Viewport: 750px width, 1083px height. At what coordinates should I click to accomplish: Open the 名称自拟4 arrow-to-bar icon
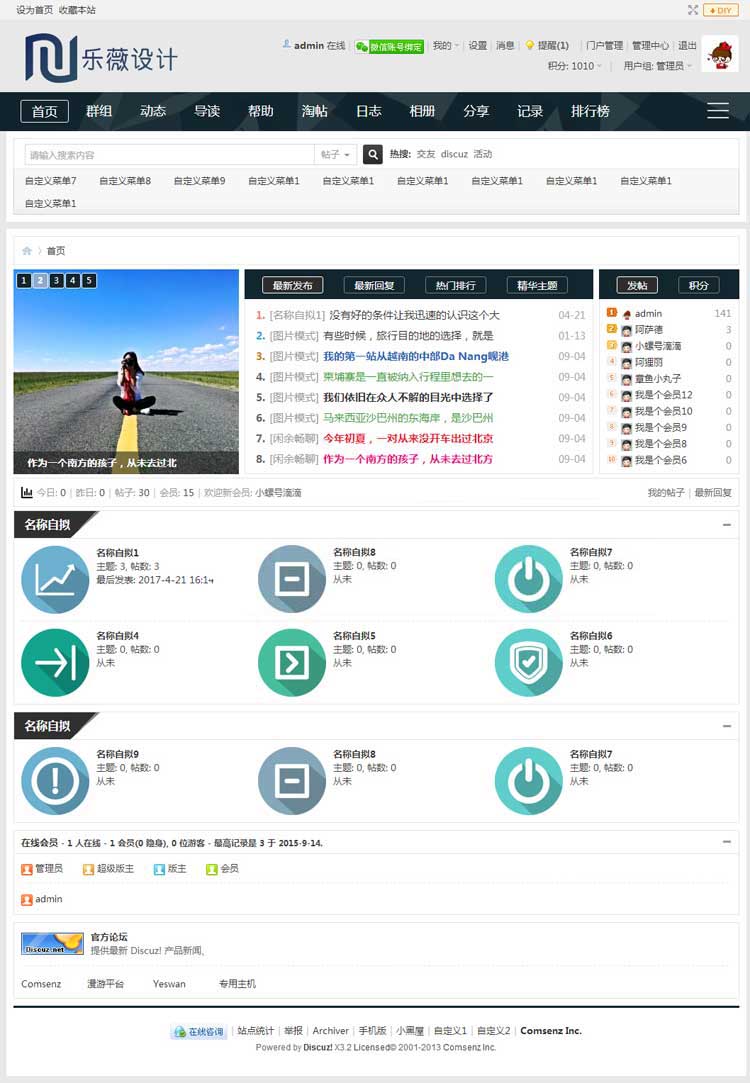click(55, 663)
